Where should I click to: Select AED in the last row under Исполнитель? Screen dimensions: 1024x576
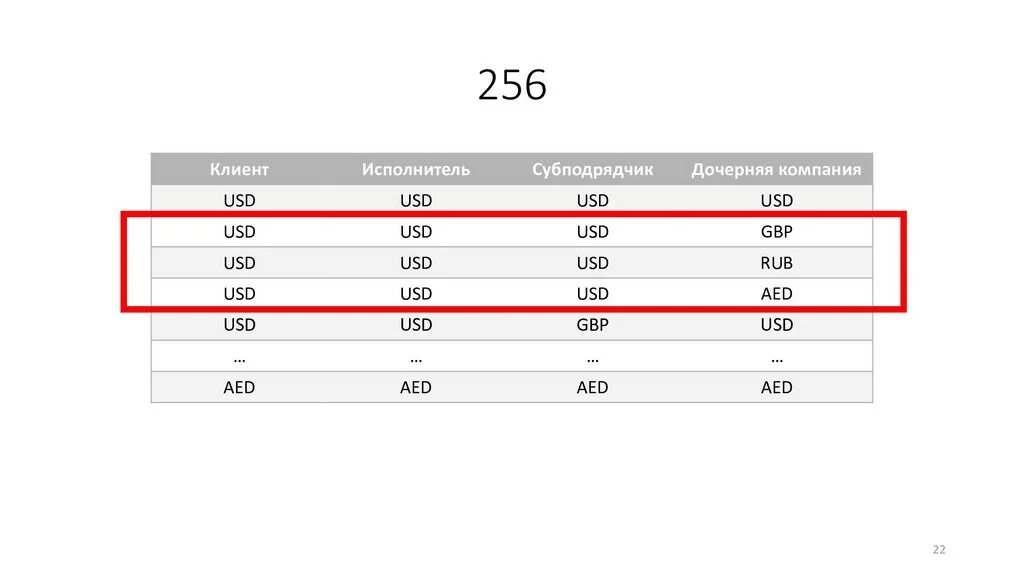click(416, 387)
